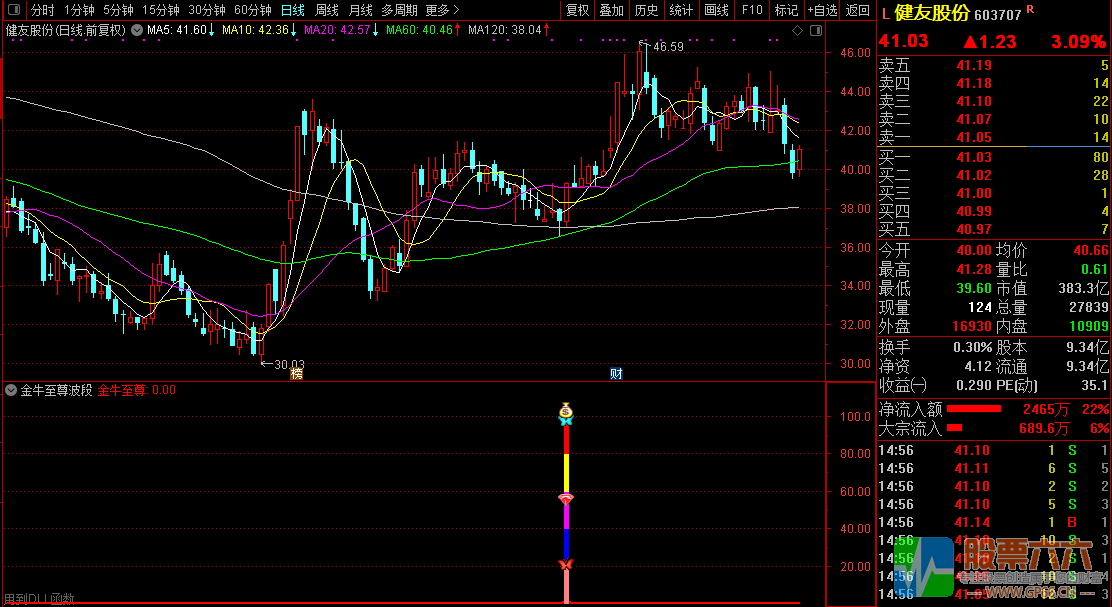The image size is (1112, 607).
Task: Click the 返回 button
Action: (857, 10)
